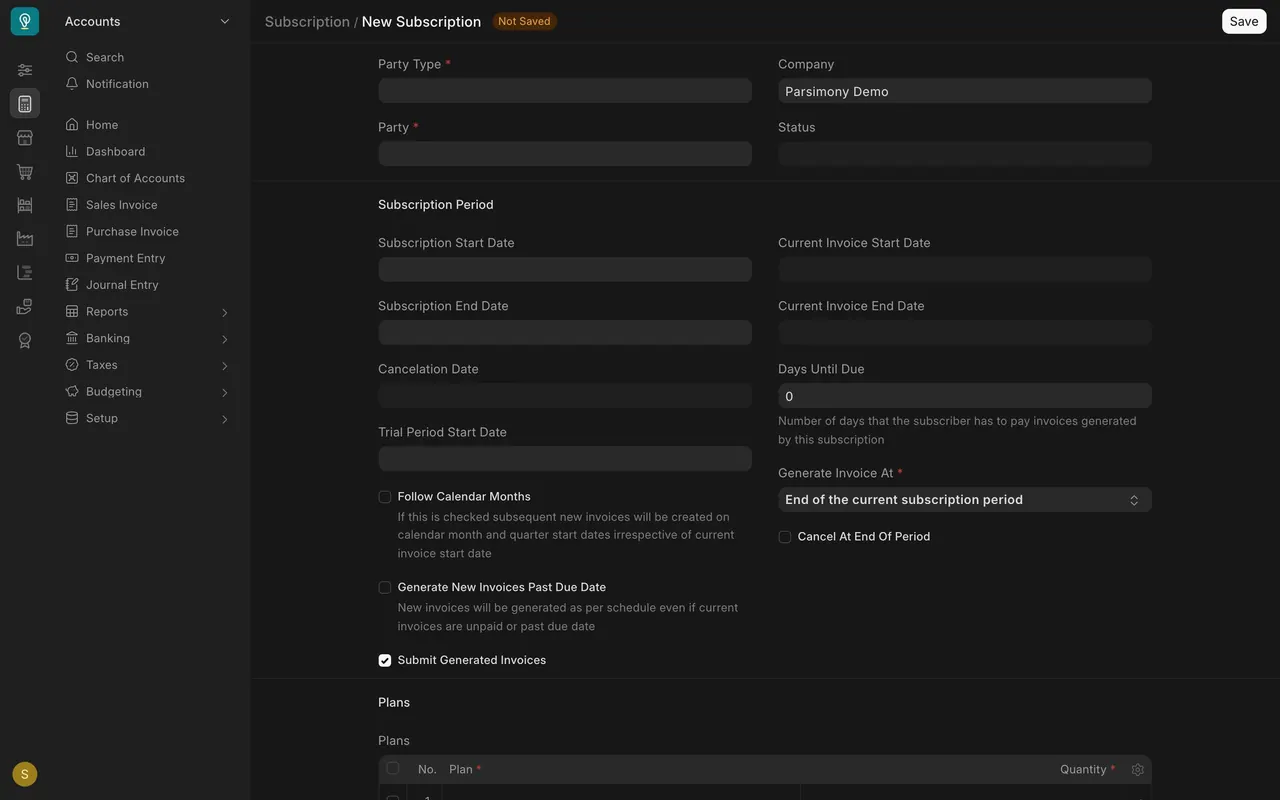Check Generate New Invoices Past Due Date
This screenshot has width=1280, height=800.
click(x=385, y=588)
